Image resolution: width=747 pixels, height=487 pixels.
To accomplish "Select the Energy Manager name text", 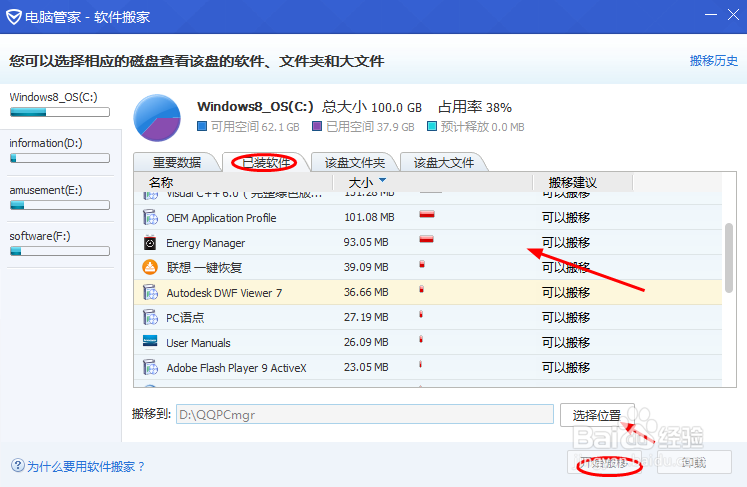I will [205, 243].
